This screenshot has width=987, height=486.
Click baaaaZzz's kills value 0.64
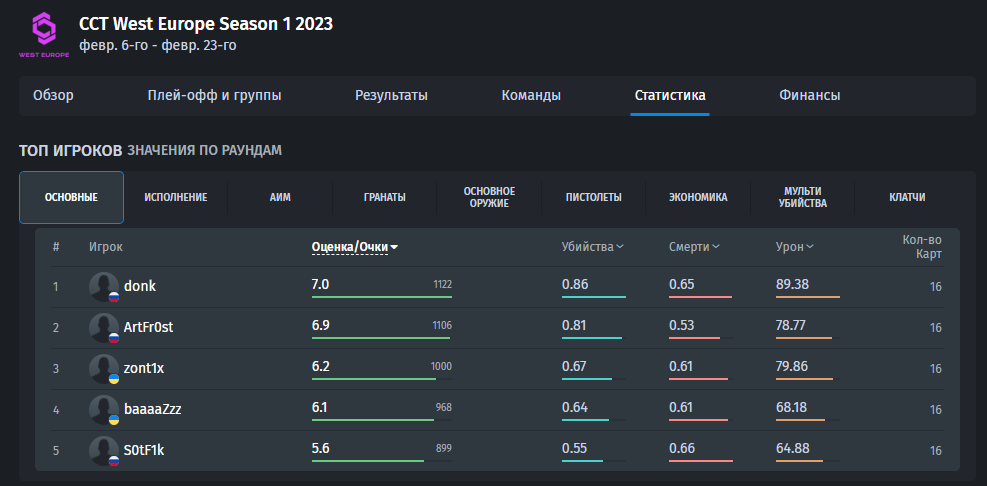pos(574,407)
